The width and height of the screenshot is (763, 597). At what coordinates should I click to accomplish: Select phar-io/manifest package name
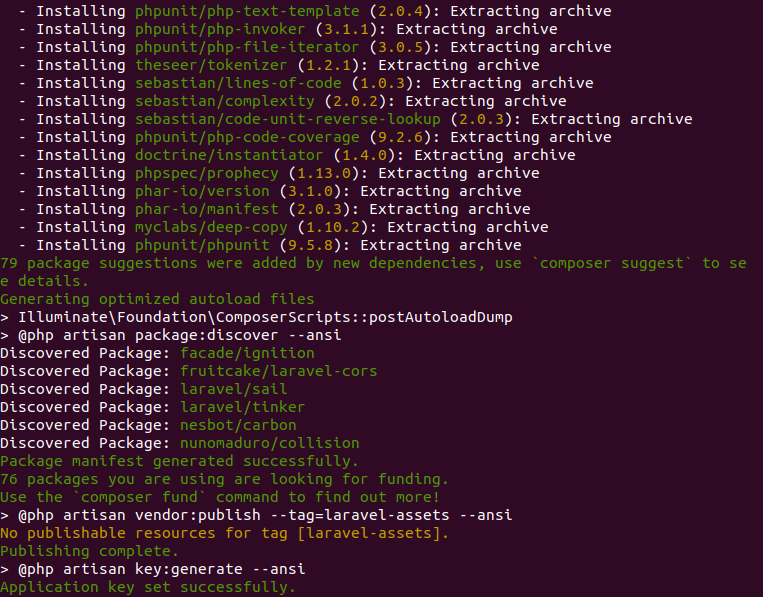(x=207, y=209)
